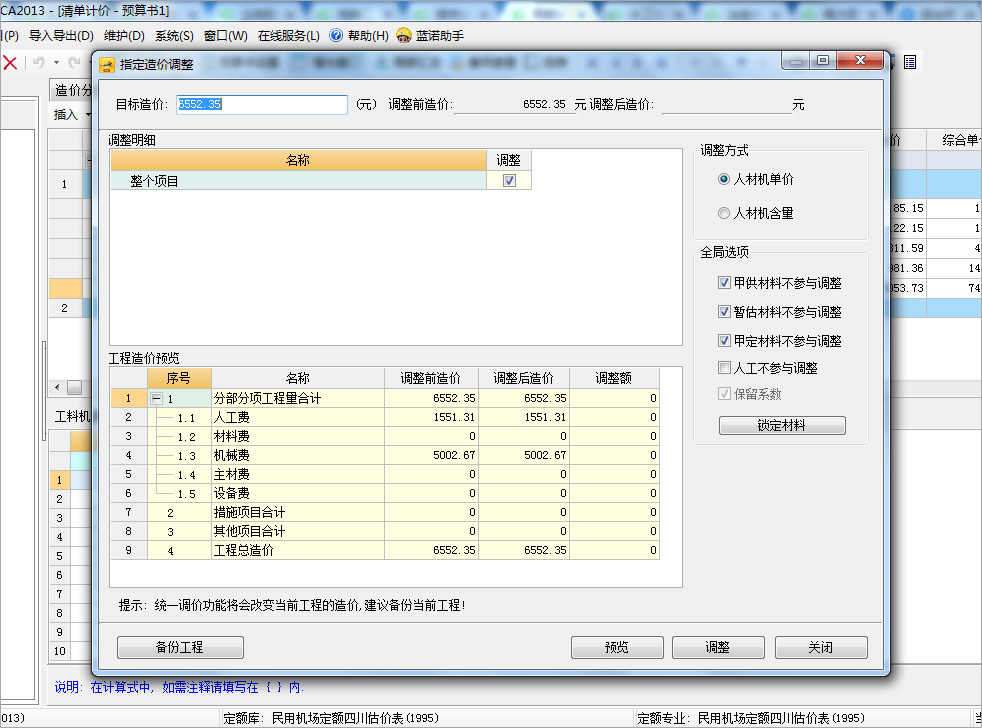Viewport: 982px width, 728px height.
Task: Click the list icon at toolbar's right end
Action: [909, 62]
